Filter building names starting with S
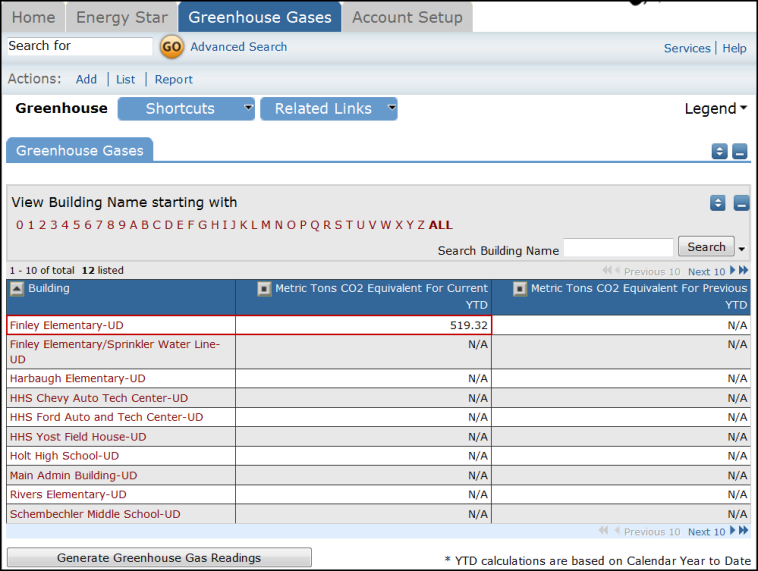Viewport: 758px width, 571px height. click(338, 225)
